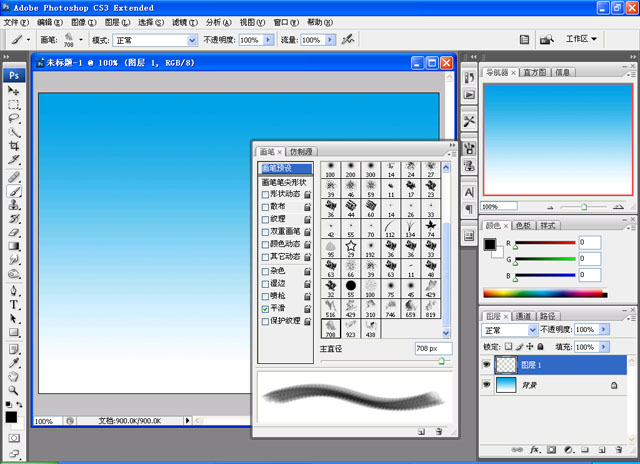
Task: Choose the hard round 55 brush preset
Action: (350, 289)
